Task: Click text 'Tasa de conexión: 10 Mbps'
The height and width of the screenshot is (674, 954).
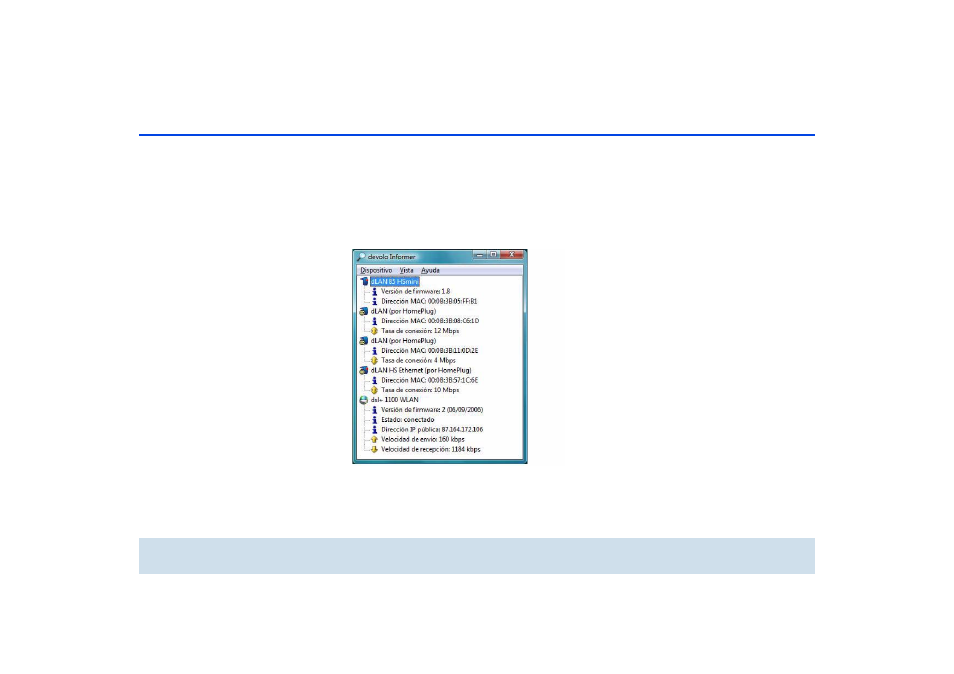Action: (x=420, y=390)
